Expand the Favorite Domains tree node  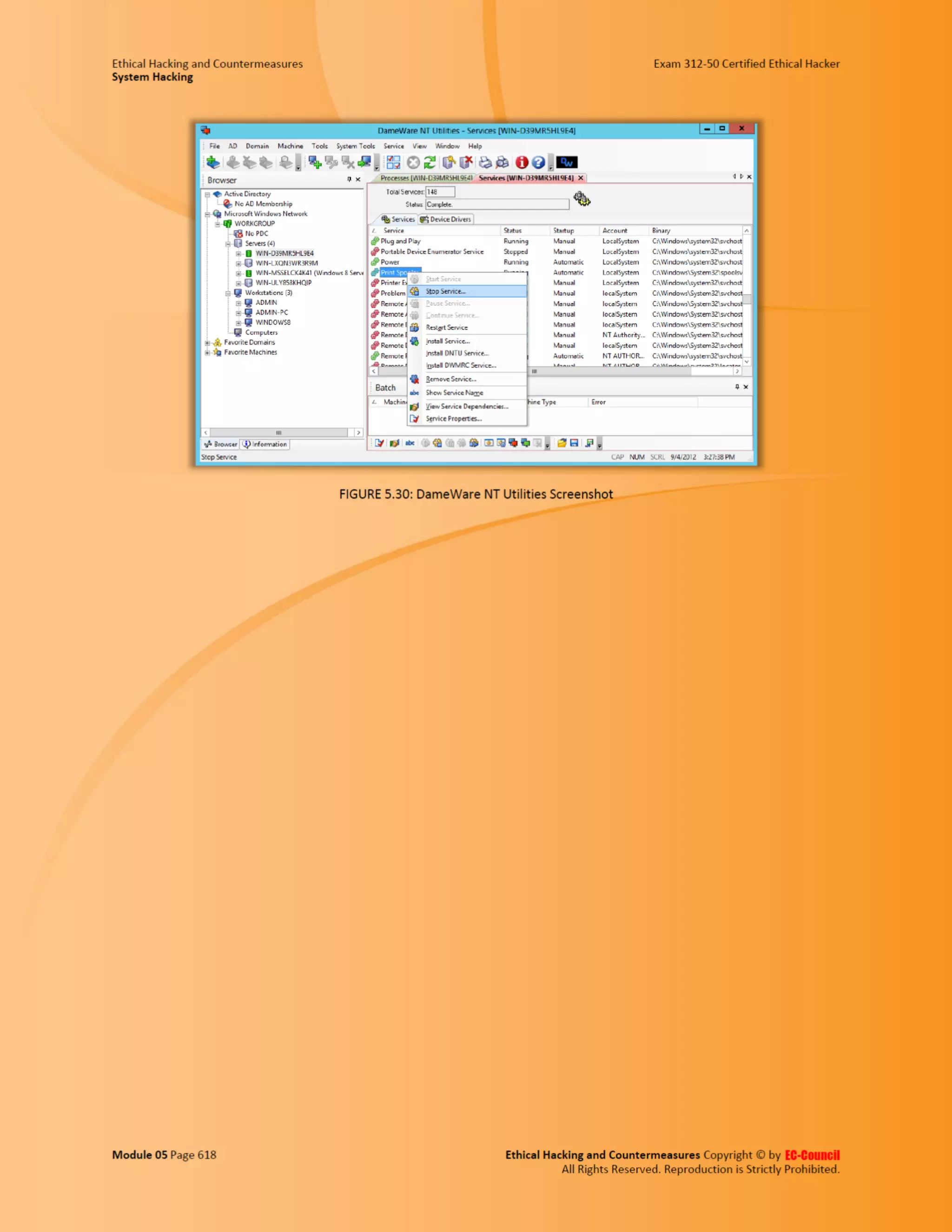tap(207, 343)
